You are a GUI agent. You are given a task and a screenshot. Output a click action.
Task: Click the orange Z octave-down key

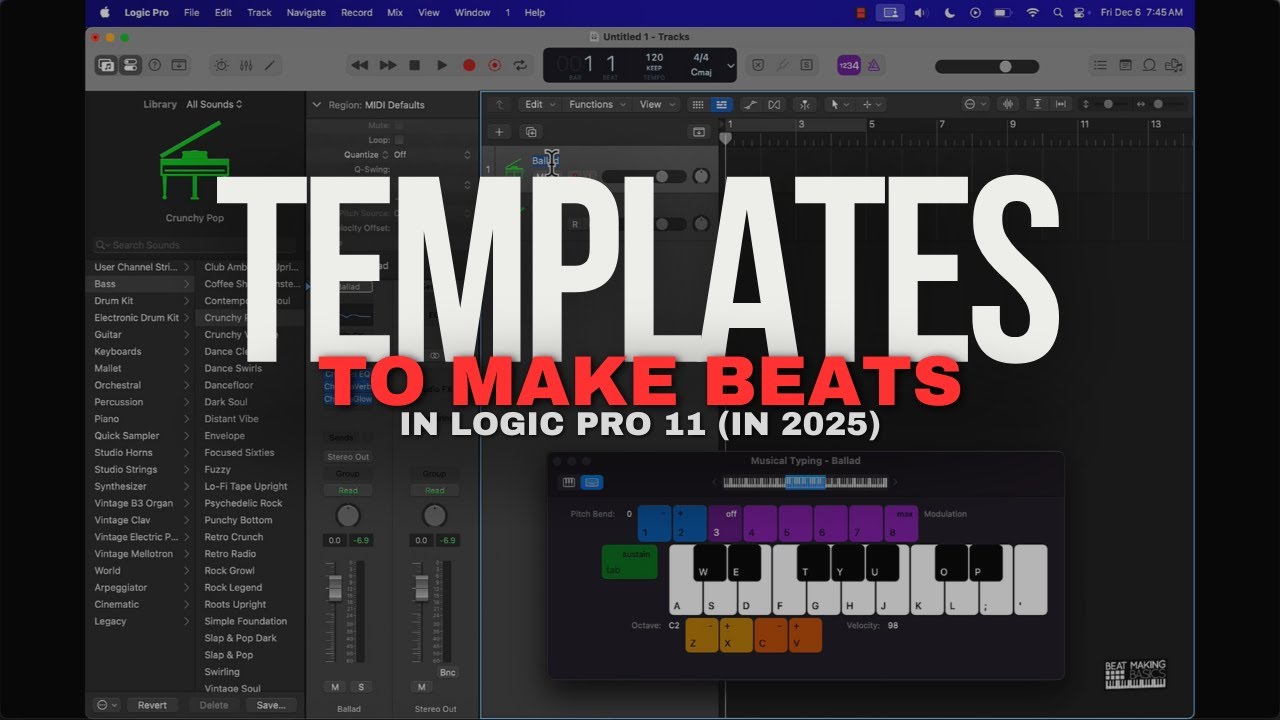tap(701, 635)
